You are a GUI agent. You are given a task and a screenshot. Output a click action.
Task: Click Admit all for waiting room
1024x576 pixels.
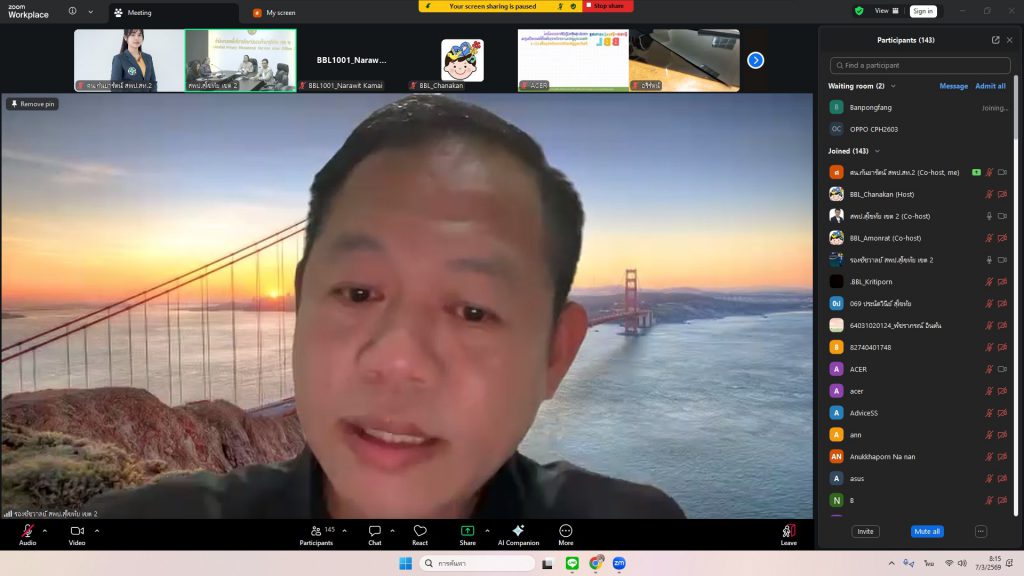point(990,86)
